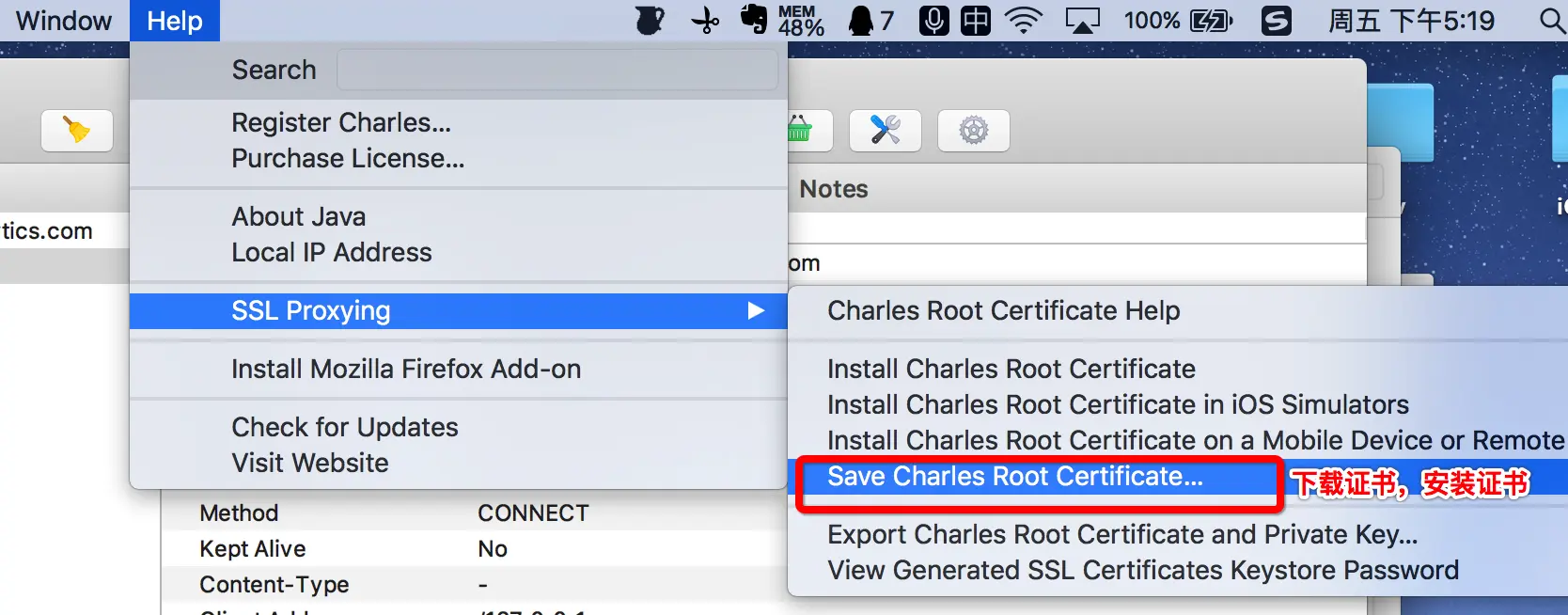Open the Tools wrench toolbar icon
The width and height of the screenshot is (1568, 615).
[x=886, y=130]
